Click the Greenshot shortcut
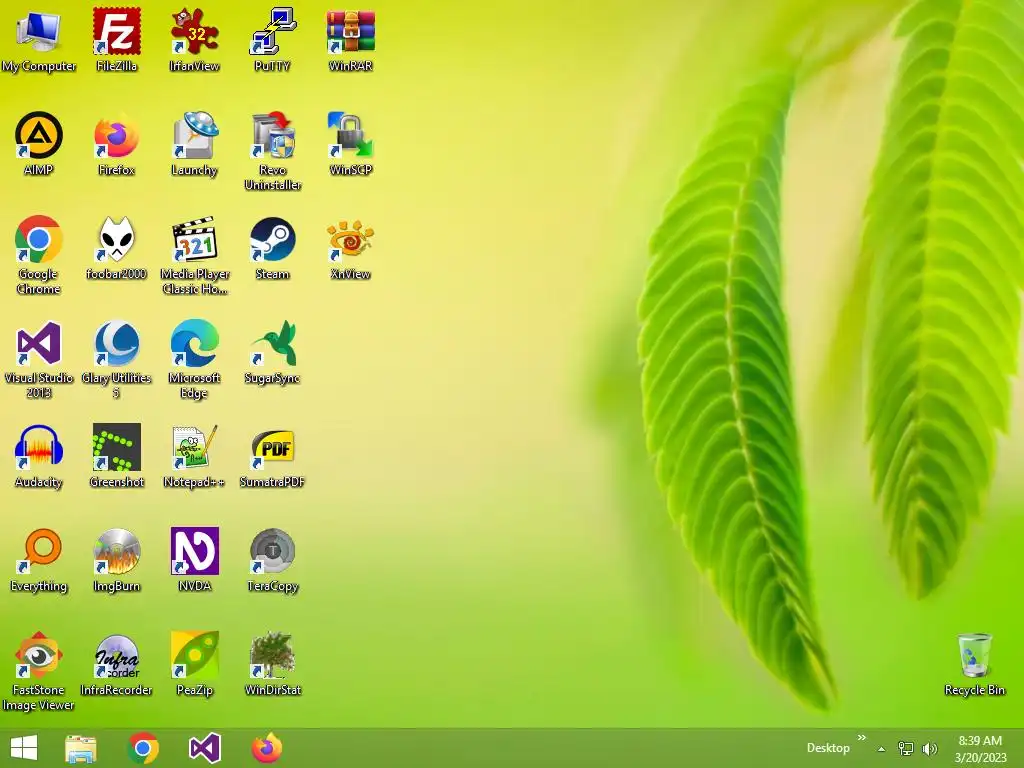1024x768 pixels. 116,456
